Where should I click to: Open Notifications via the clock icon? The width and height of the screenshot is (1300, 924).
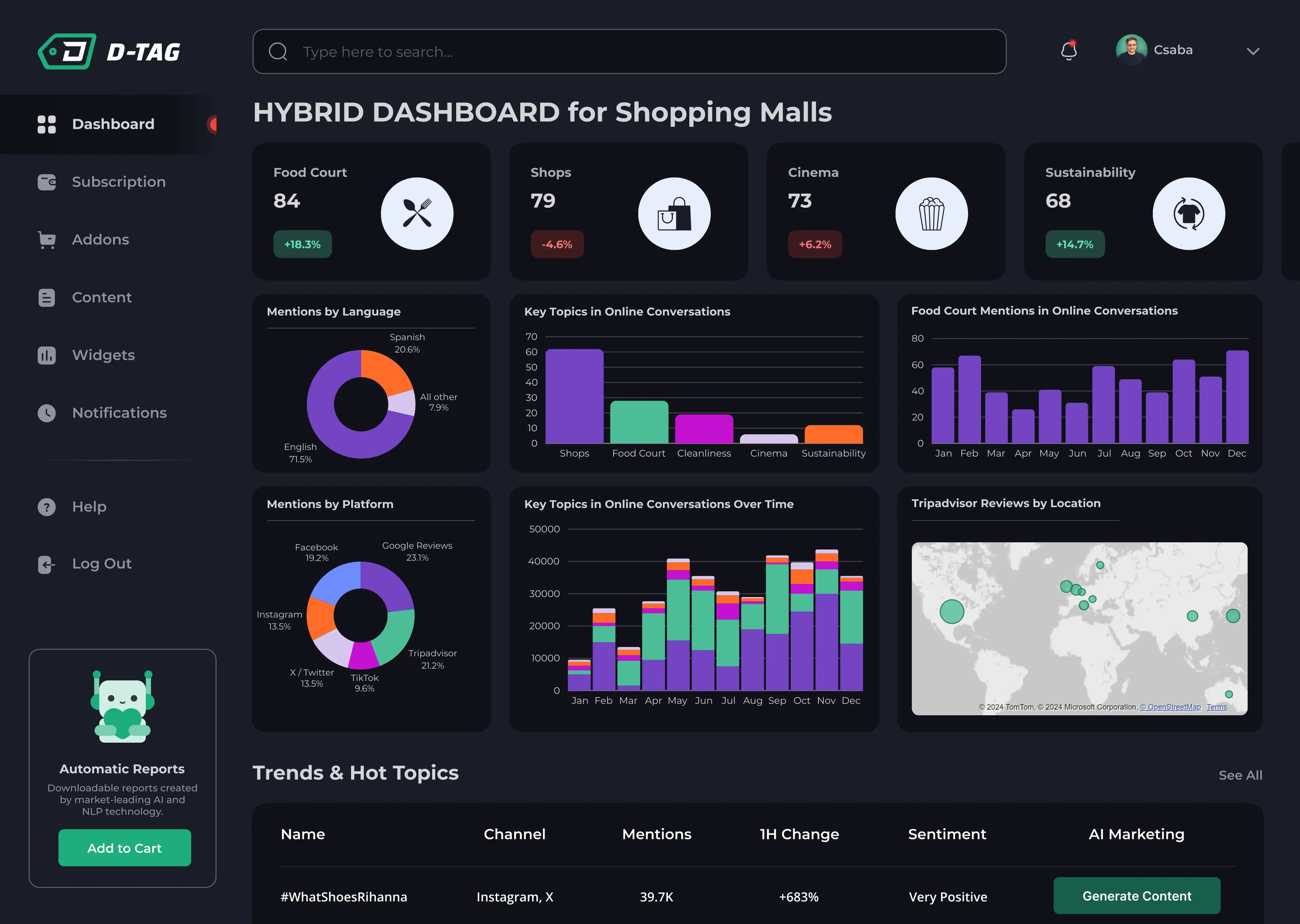tap(46, 413)
